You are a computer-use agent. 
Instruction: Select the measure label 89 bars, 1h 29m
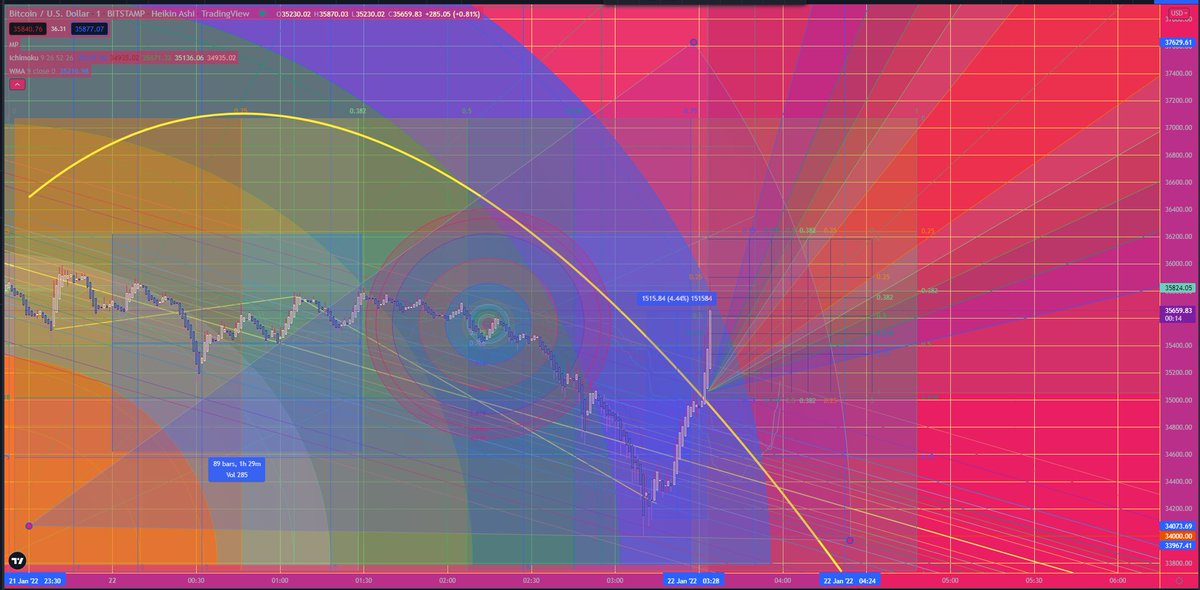[235, 469]
